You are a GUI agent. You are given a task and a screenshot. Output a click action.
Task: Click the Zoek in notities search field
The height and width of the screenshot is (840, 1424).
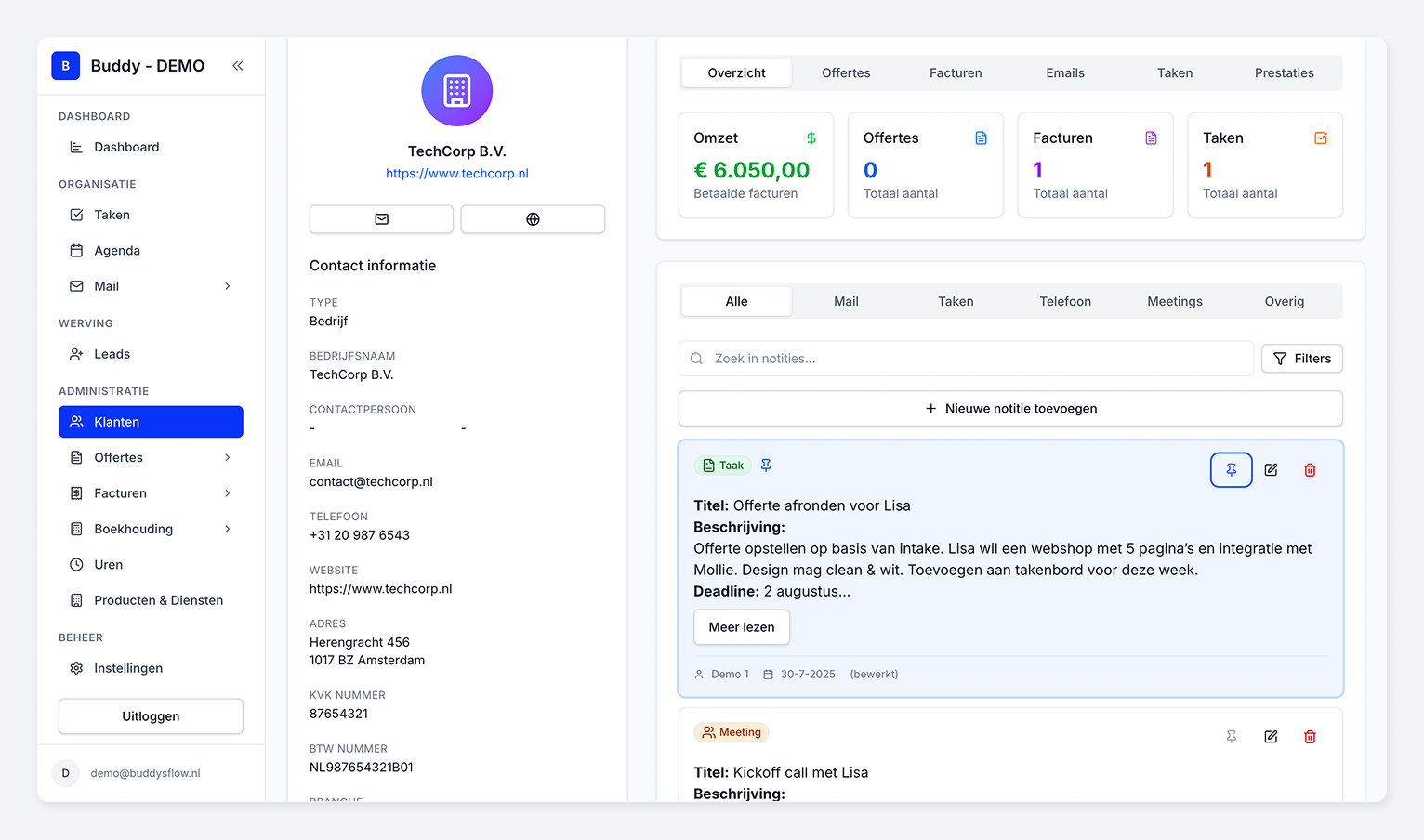965,358
